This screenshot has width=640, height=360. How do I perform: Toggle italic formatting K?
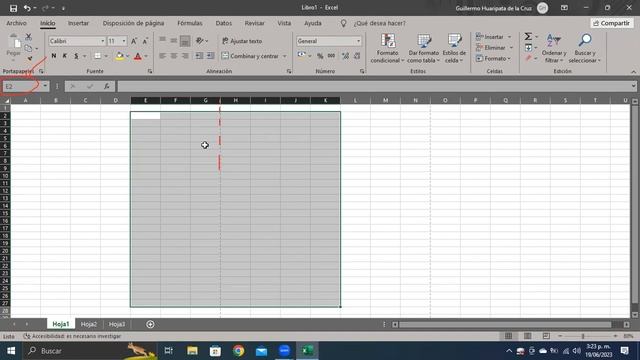click(x=64, y=56)
